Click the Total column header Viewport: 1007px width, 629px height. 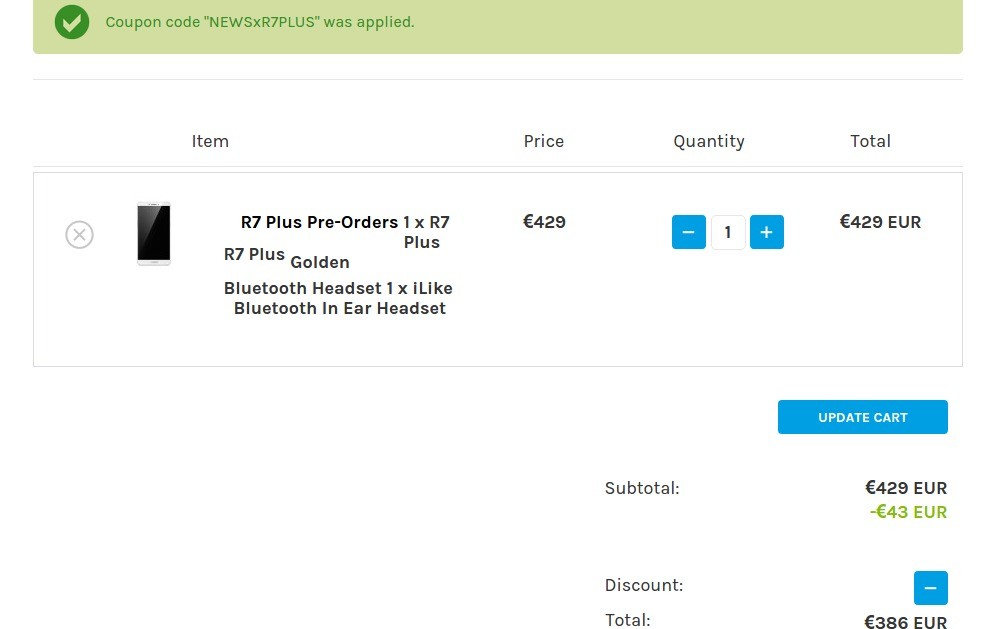click(870, 141)
